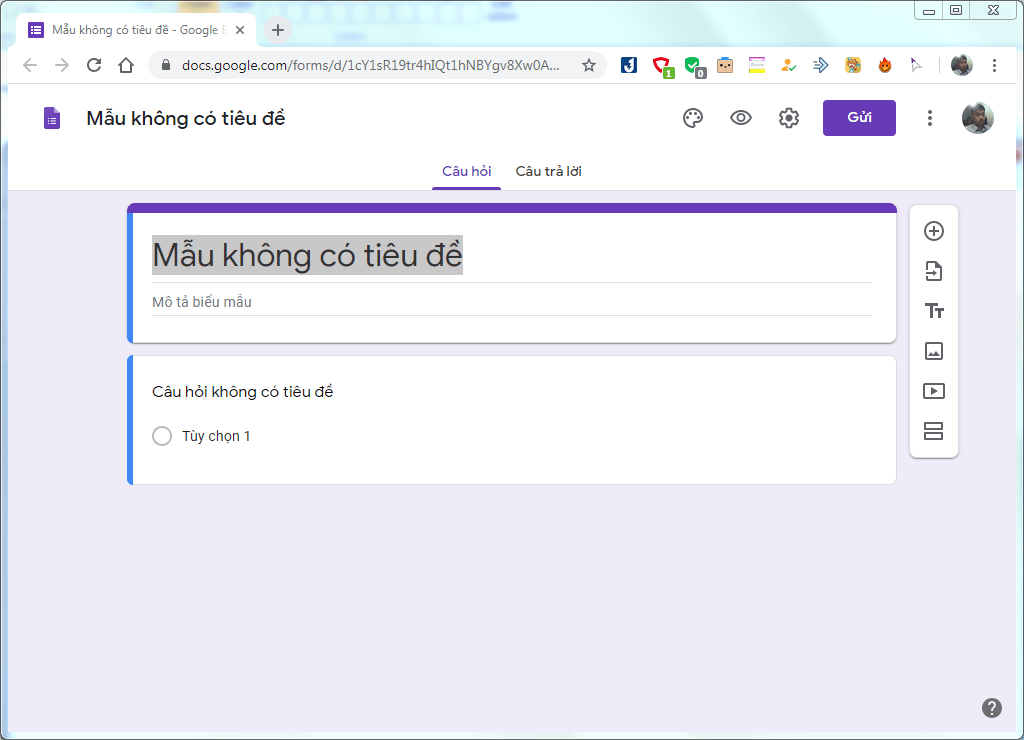Screen dimensions: 1024x740
Task: Click the green checkmark shield extension
Action: tap(694, 66)
